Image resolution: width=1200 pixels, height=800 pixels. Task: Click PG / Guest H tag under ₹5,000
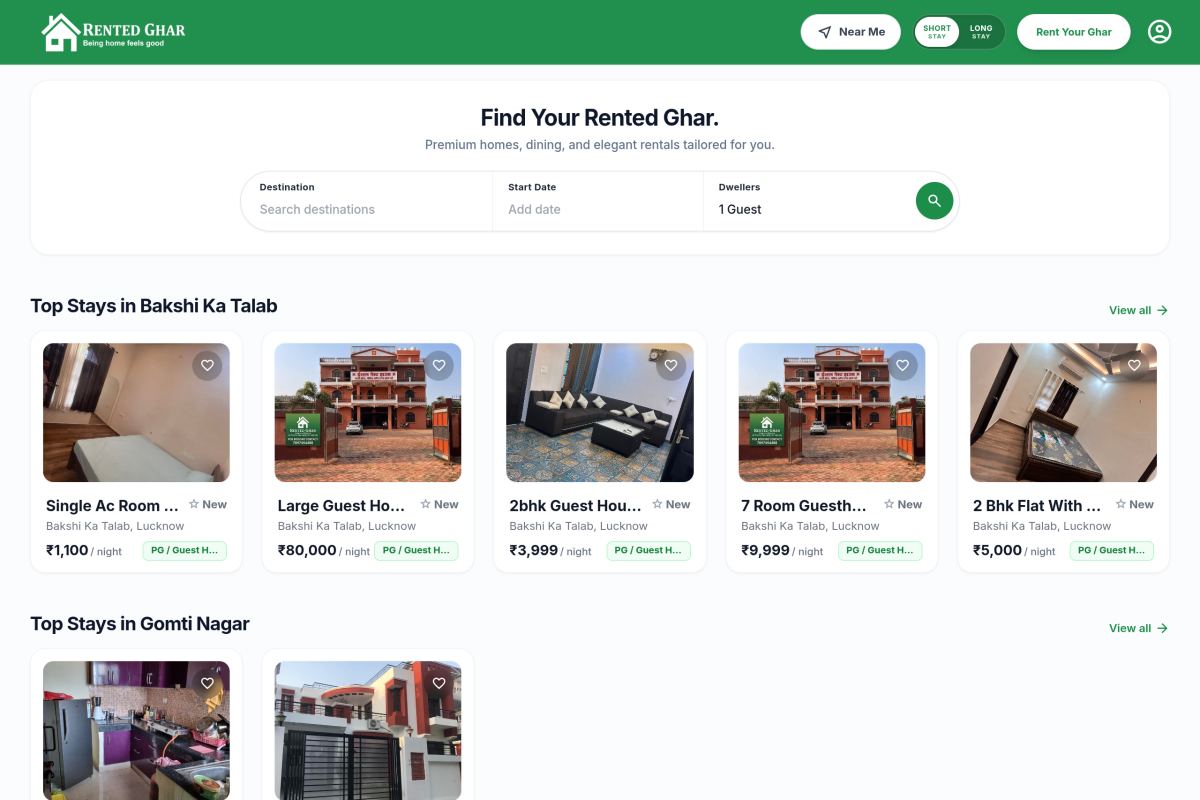(1112, 550)
